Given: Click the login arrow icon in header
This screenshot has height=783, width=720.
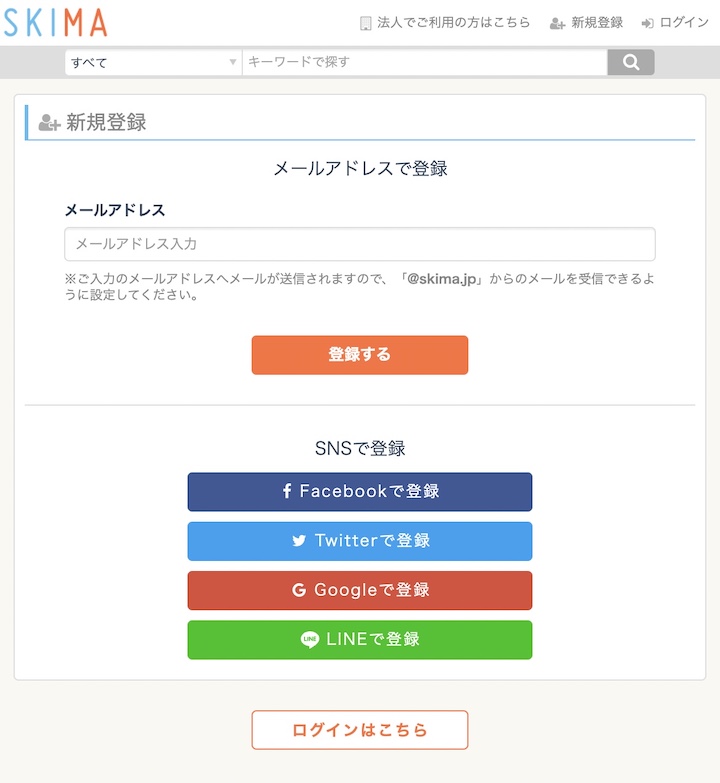Looking at the screenshot, I should click(648, 23).
